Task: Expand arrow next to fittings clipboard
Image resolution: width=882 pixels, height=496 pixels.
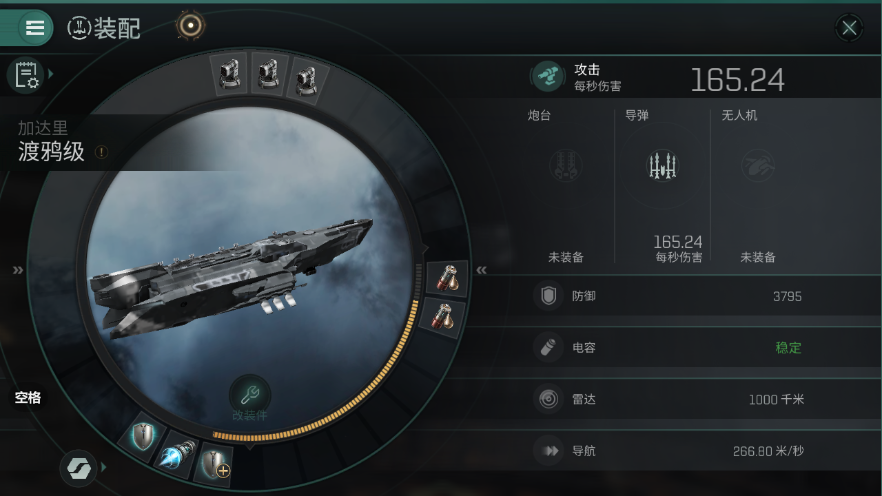Action: pyautogui.click(x=51, y=74)
